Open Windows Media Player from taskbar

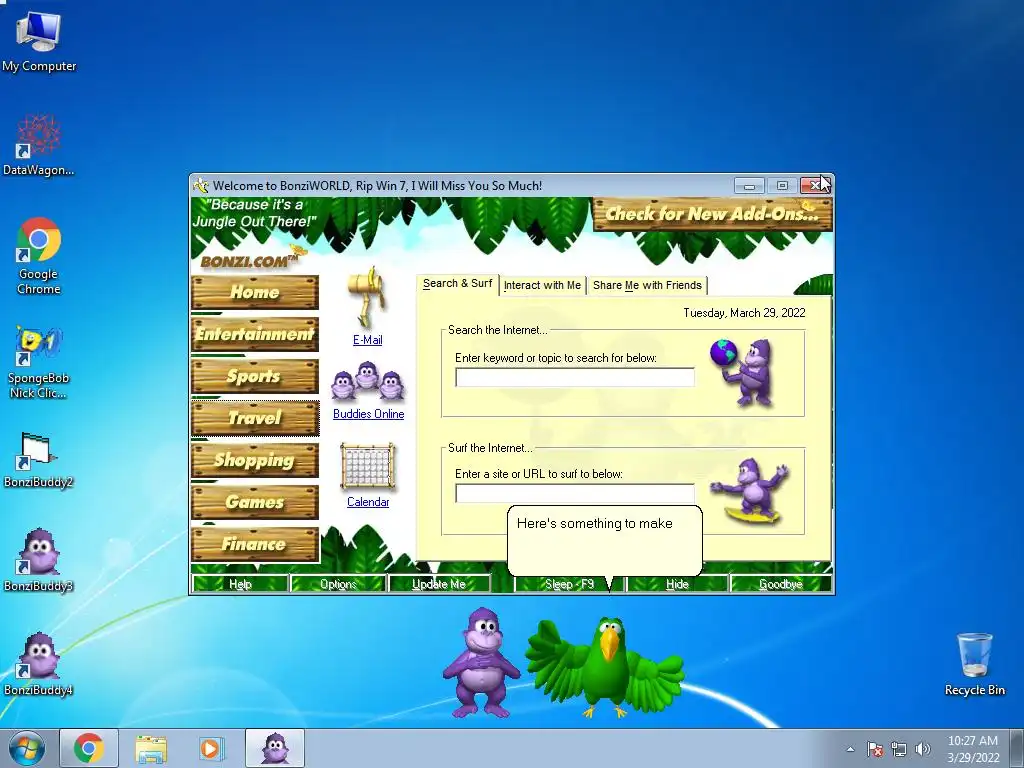(211, 748)
